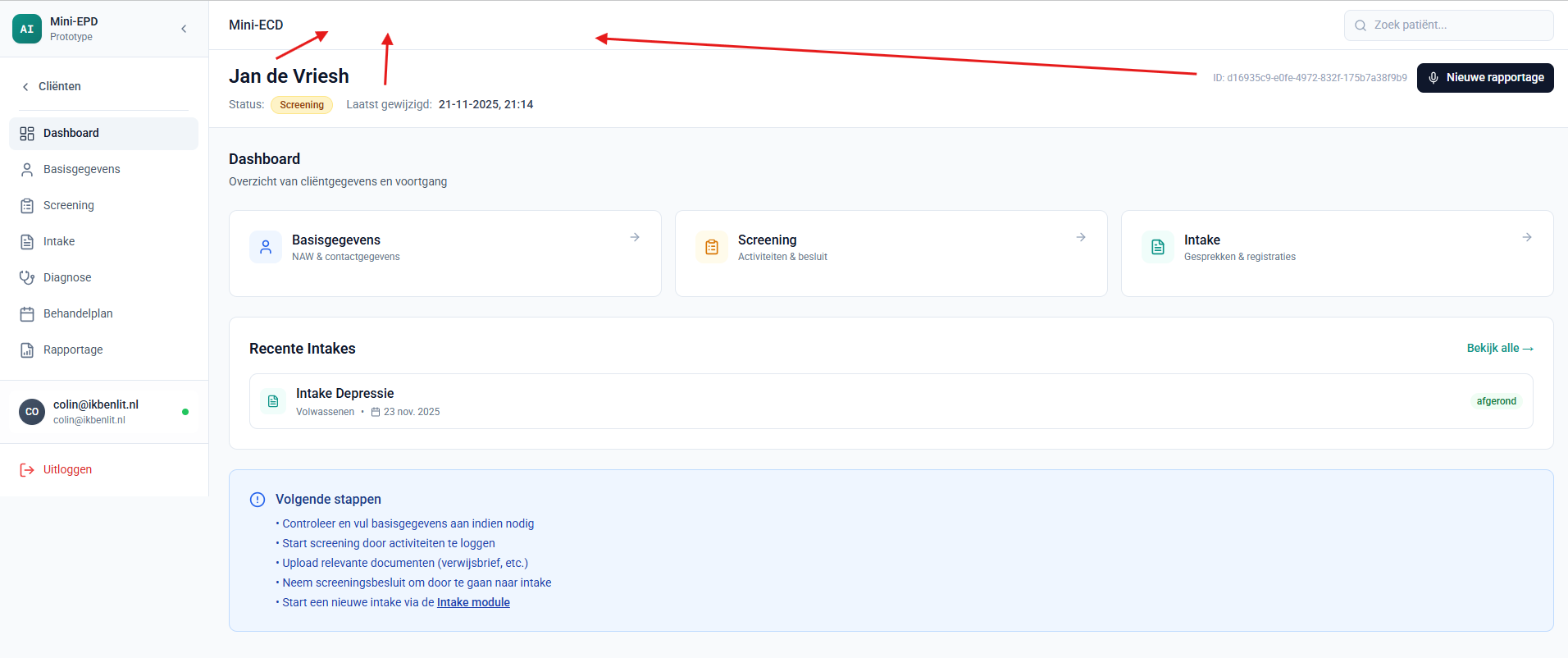Click the 'Gesprekken & registraties' subtitle
This screenshot has width=1568, height=658.
[1240, 258]
